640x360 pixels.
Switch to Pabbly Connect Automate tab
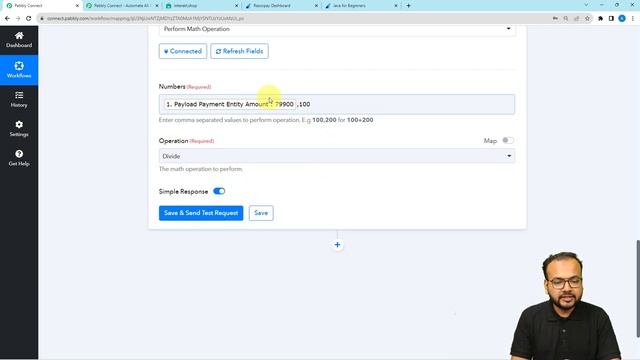tap(121, 6)
